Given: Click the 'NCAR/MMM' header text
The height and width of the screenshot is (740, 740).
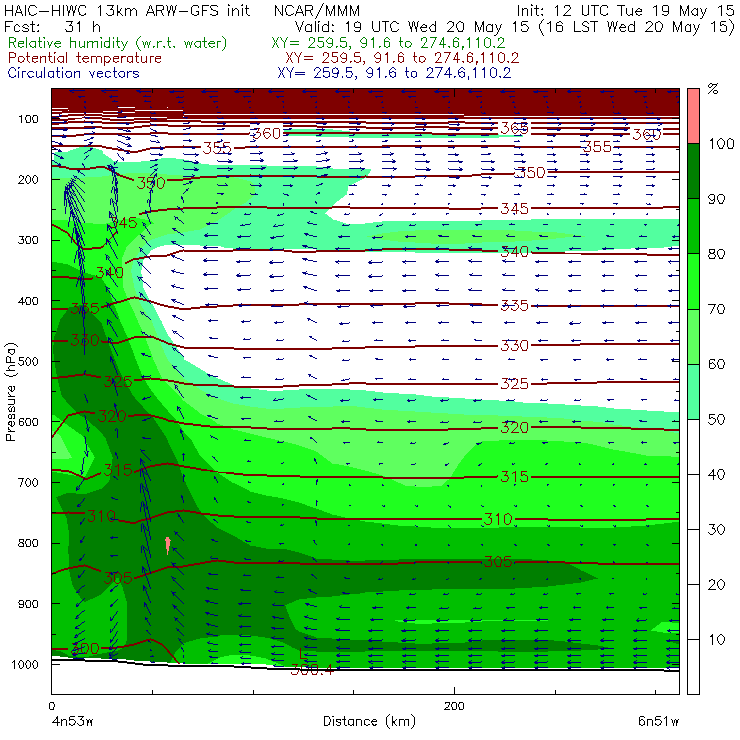Looking at the screenshot, I should [x=317, y=11].
